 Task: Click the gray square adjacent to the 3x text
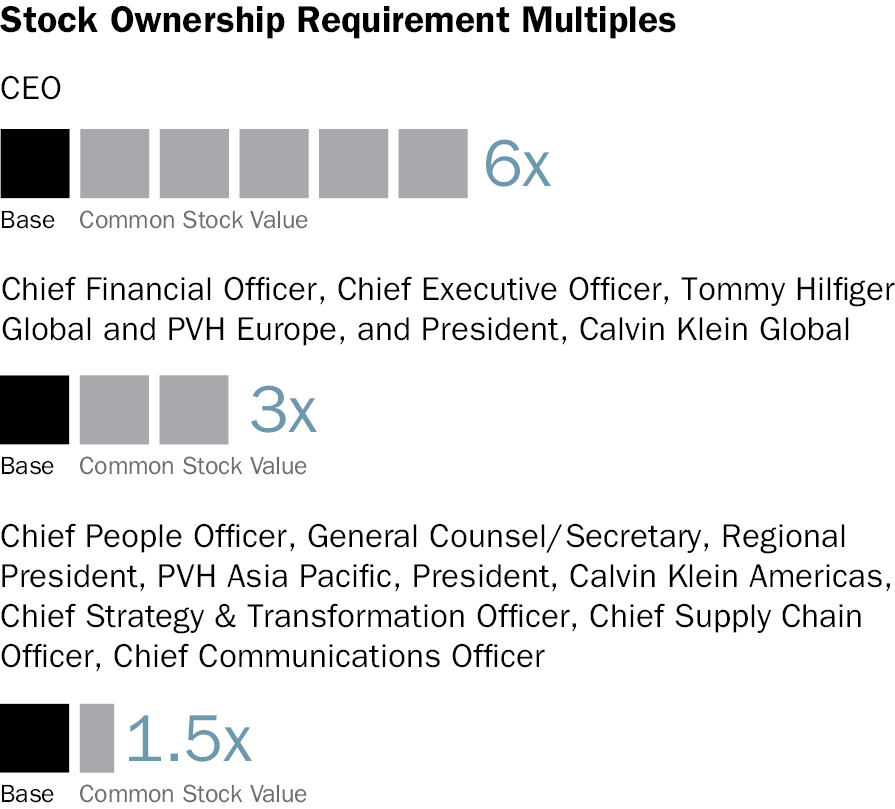194,410
